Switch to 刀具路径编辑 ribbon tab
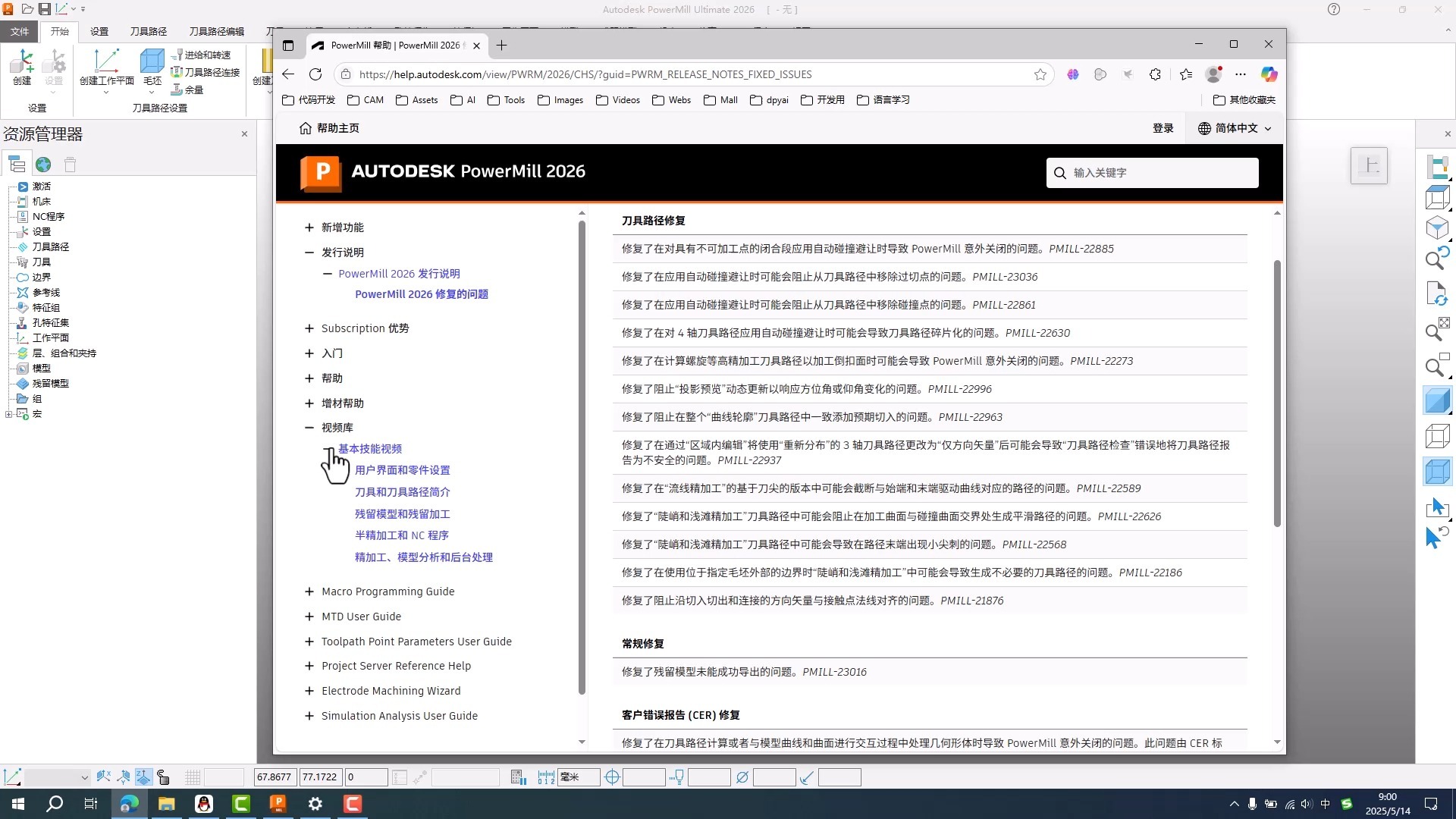Viewport: 1456px width, 819px height. [216, 31]
